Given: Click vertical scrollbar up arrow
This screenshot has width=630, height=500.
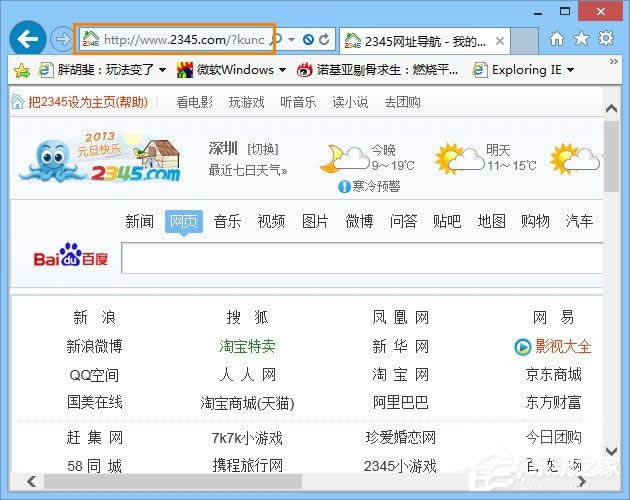Looking at the screenshot, I should [612, 108].
